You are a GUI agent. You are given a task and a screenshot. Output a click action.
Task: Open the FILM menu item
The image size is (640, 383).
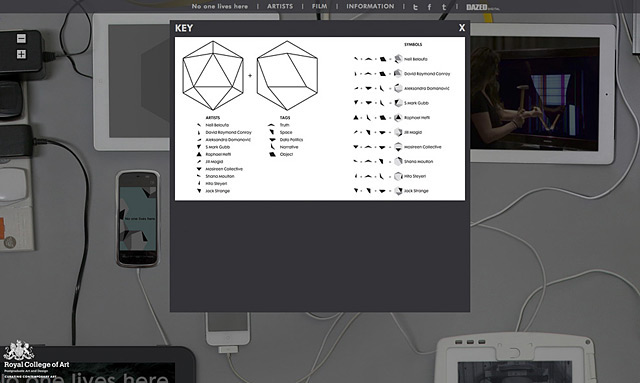point(320,7)
